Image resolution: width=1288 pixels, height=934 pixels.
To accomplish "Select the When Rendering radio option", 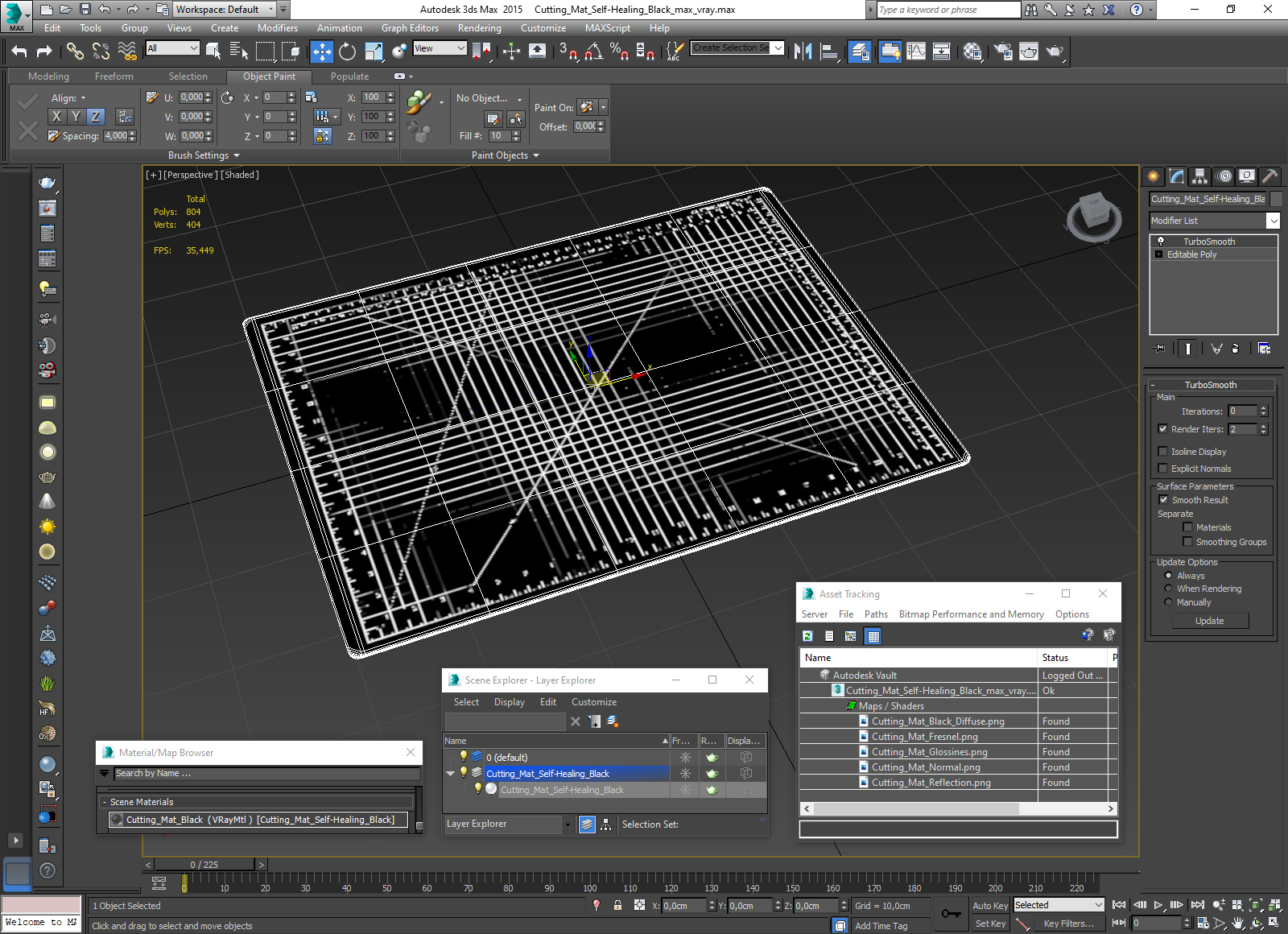I will click(1168, 589).
